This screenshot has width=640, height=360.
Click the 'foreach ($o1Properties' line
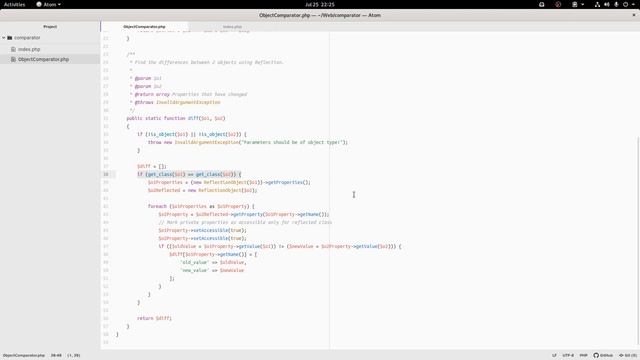pos(201,207)
